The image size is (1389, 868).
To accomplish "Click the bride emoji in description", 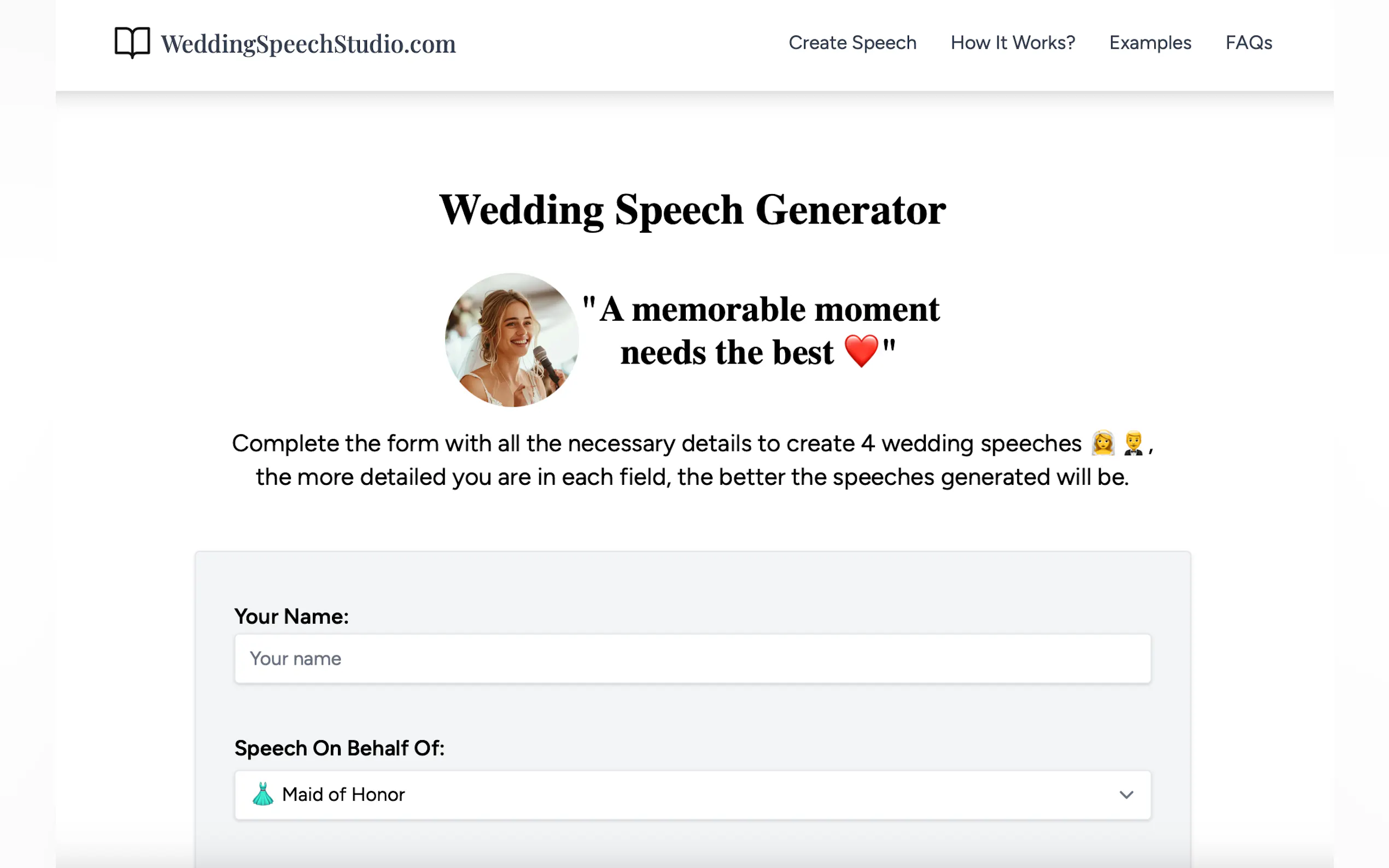I will [1102, 443].
